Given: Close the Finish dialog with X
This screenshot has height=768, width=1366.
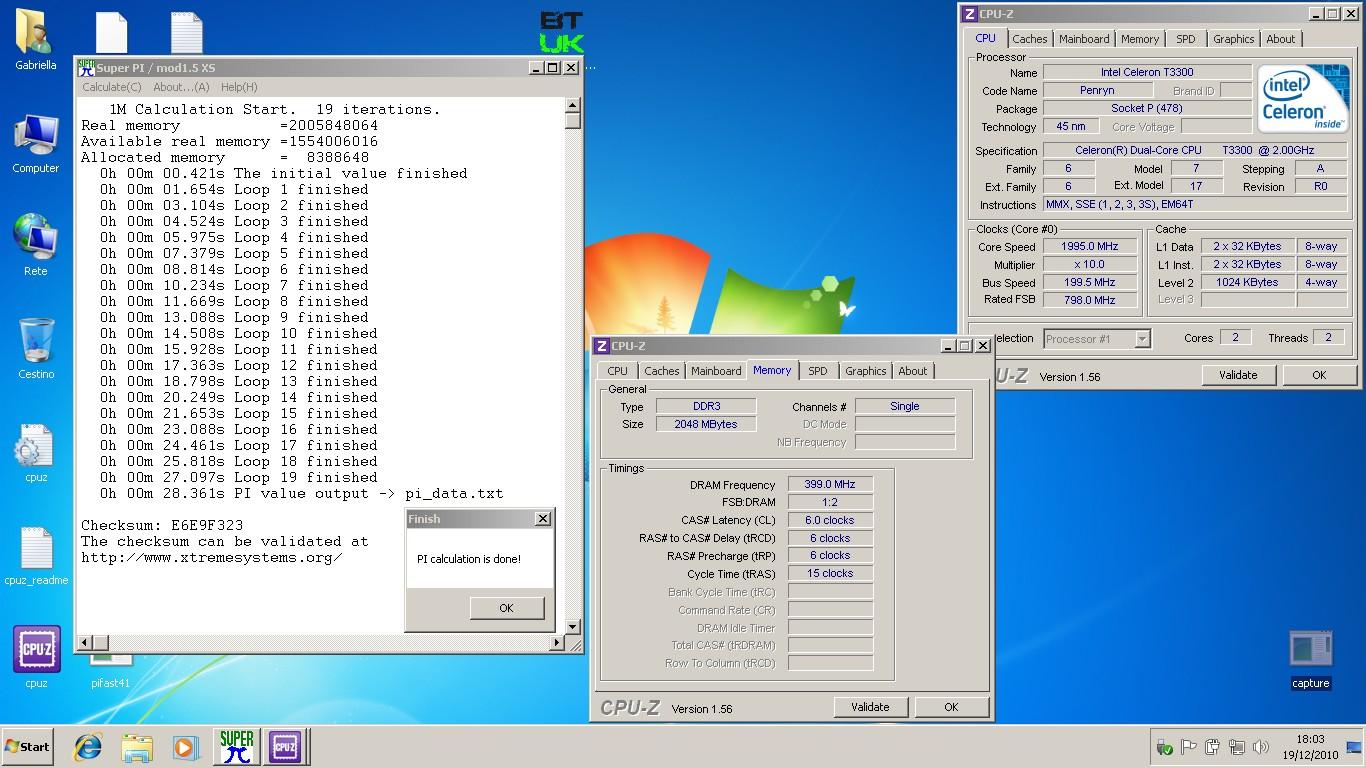Looking at the screenshot, I should (542, 519).
